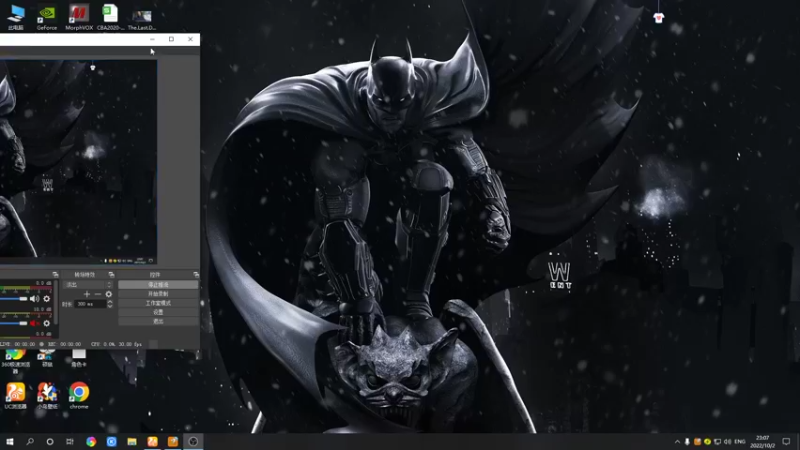Screen dimensions: 800x450
Task: Open Cortana circle on taskbar
Action: click(x=50, y=441)
